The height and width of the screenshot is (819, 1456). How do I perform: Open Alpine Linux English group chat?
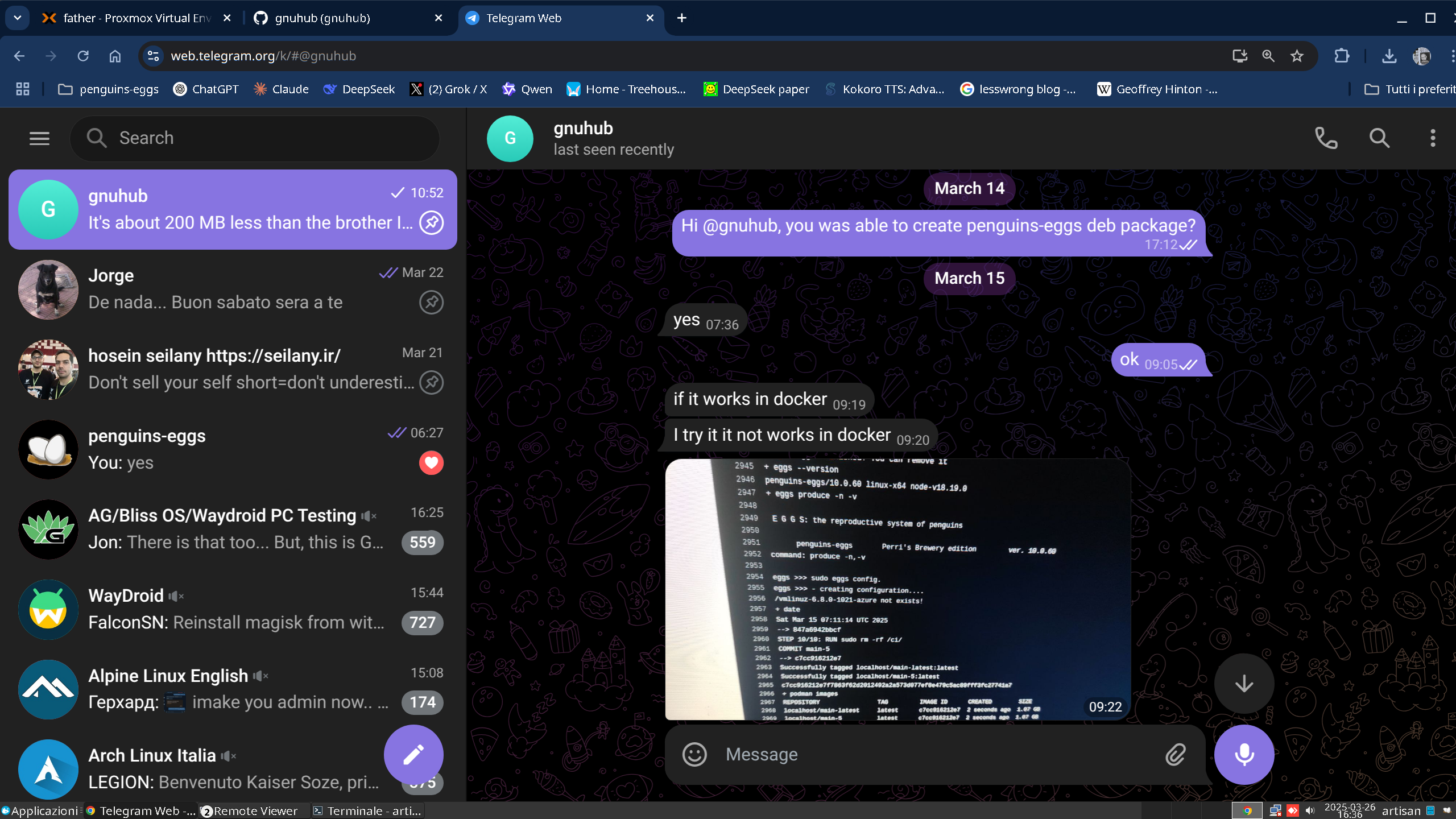click(x=233, y=689)
